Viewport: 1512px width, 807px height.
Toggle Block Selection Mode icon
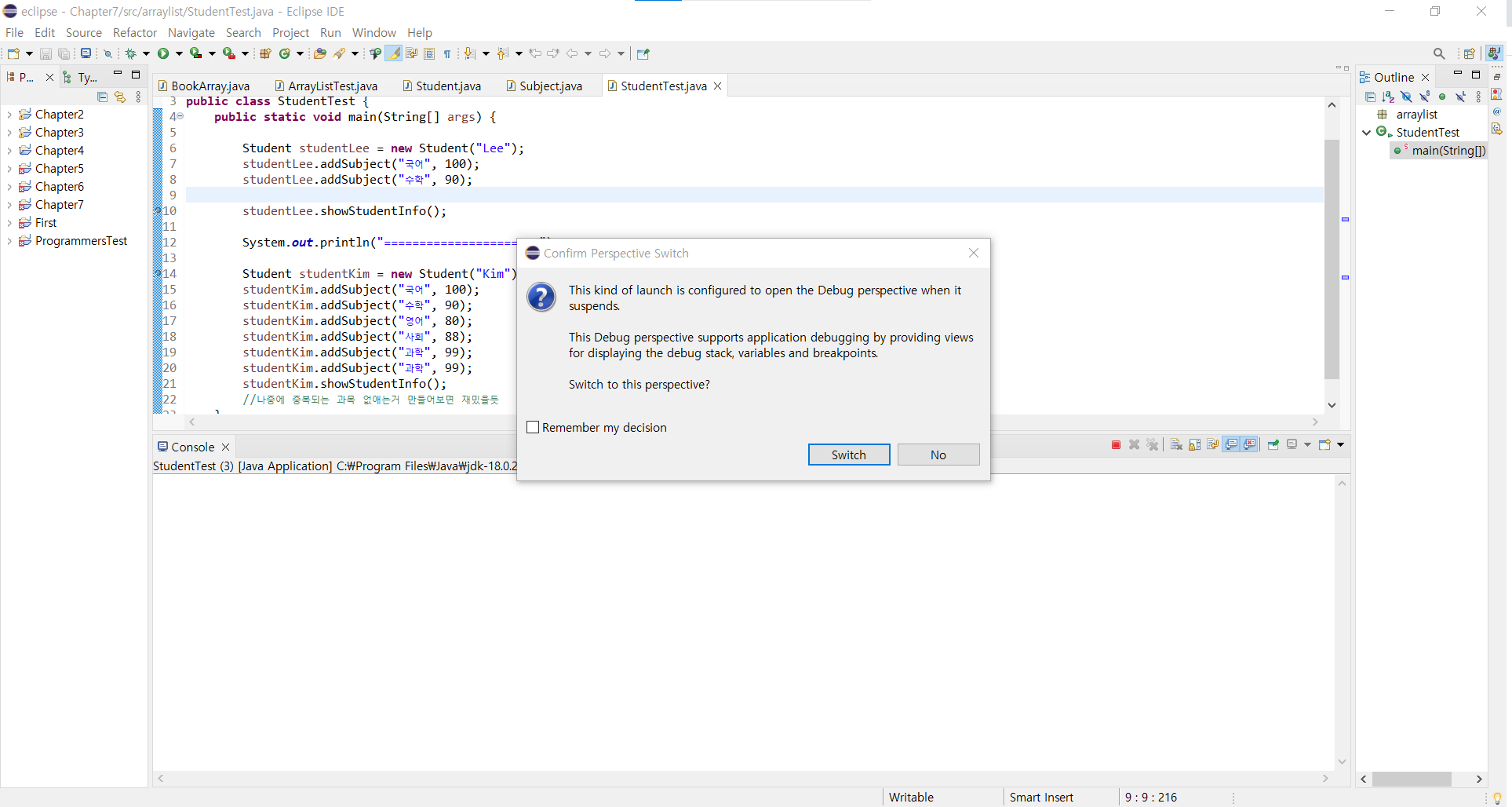tap(429, 53)
